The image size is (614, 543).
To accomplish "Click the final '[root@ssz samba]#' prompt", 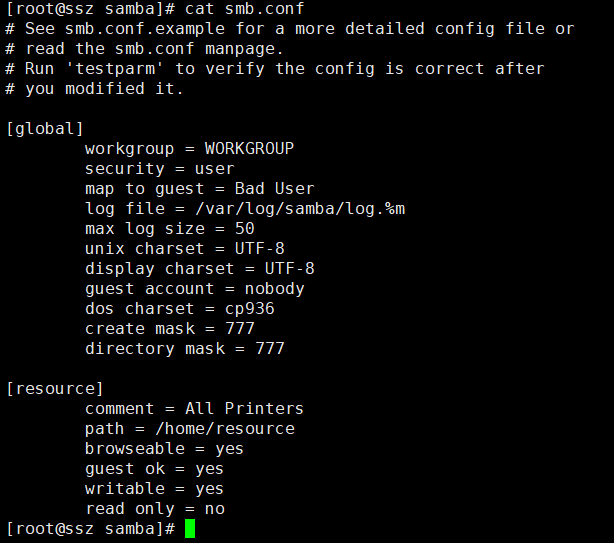I will pyautogui.click(x=90, y=529).
